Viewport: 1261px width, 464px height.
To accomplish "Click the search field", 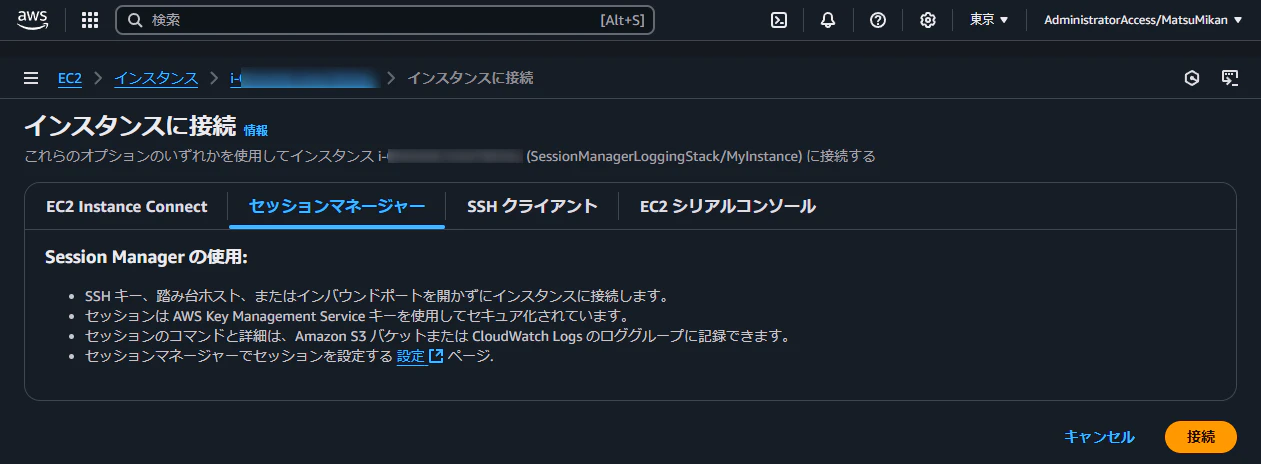I will point(385,20).
